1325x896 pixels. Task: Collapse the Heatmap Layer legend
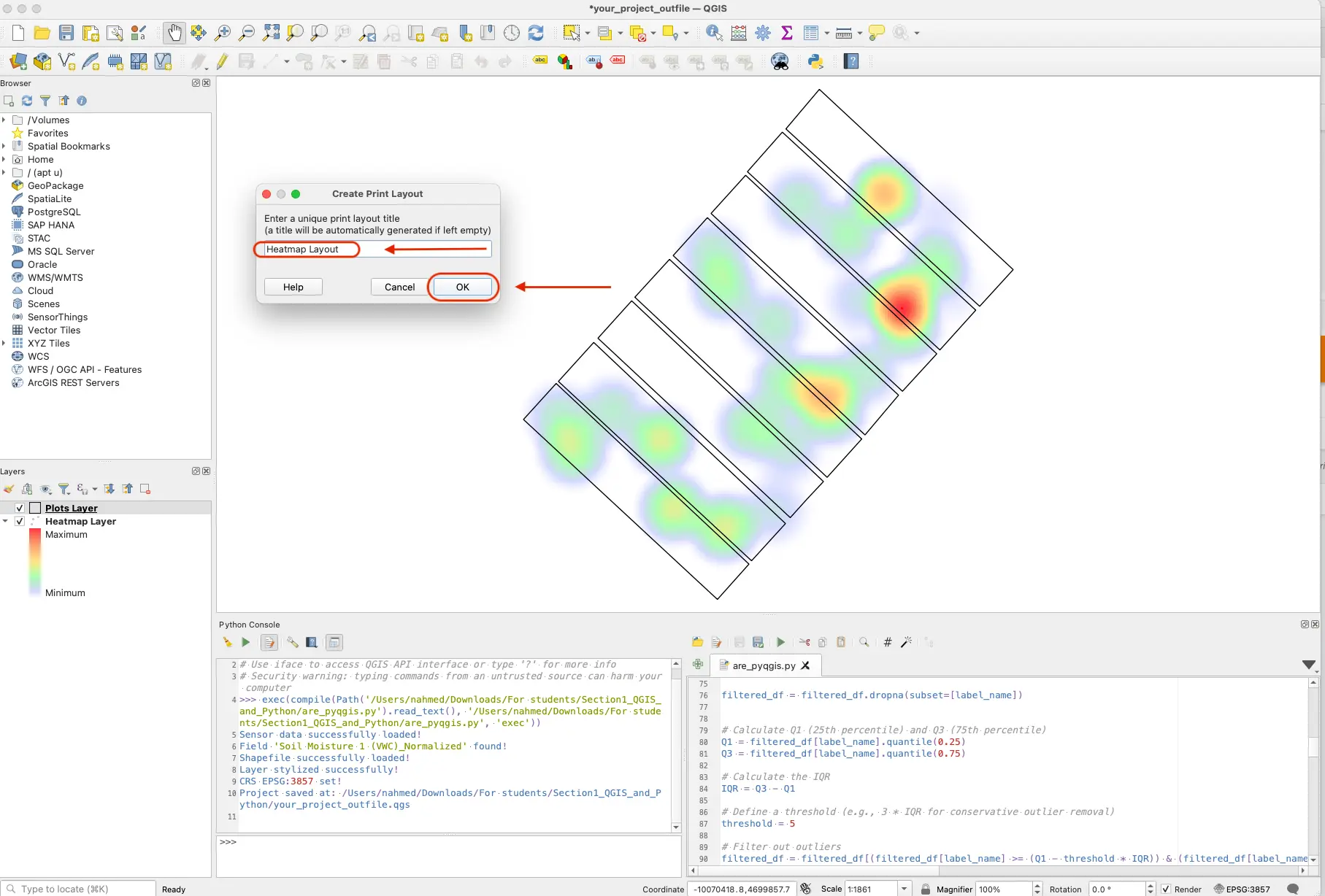pos(6,521)
